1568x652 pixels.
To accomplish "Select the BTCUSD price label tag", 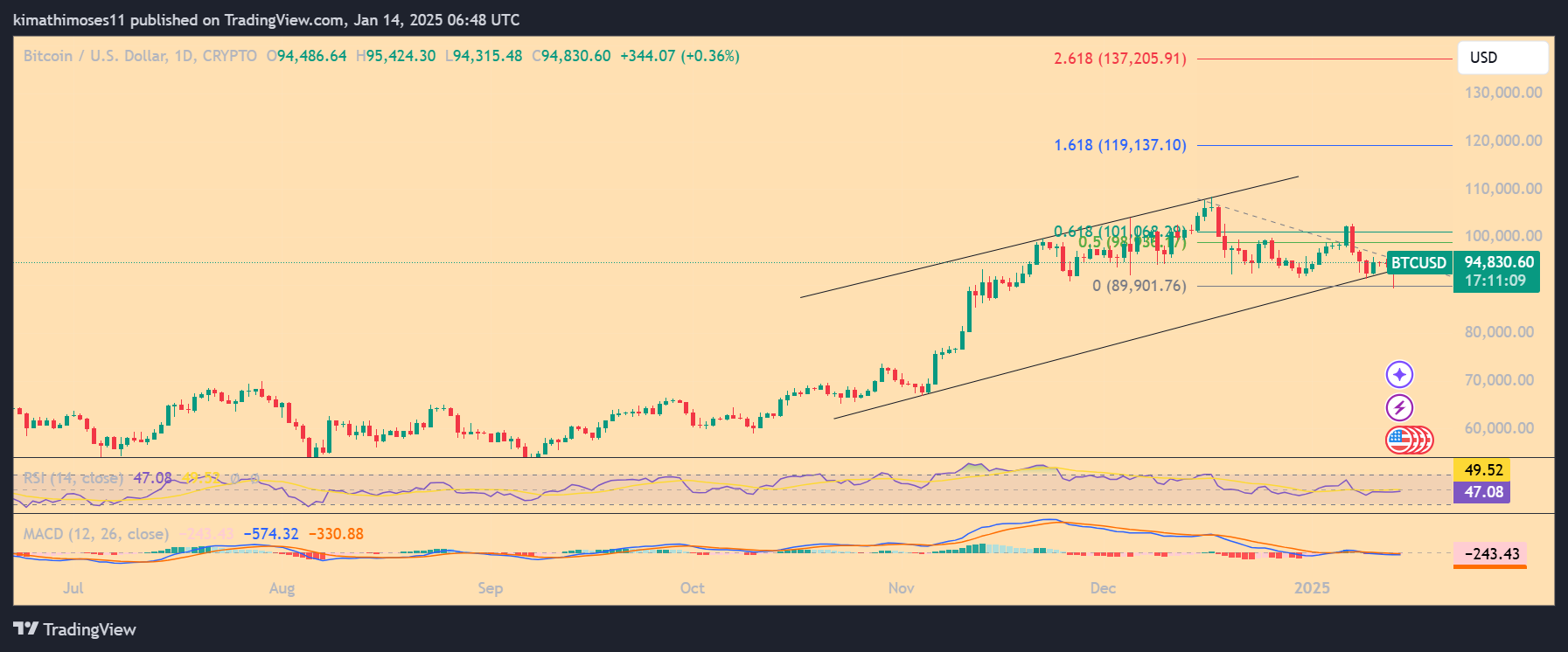I will [1418, 262].
